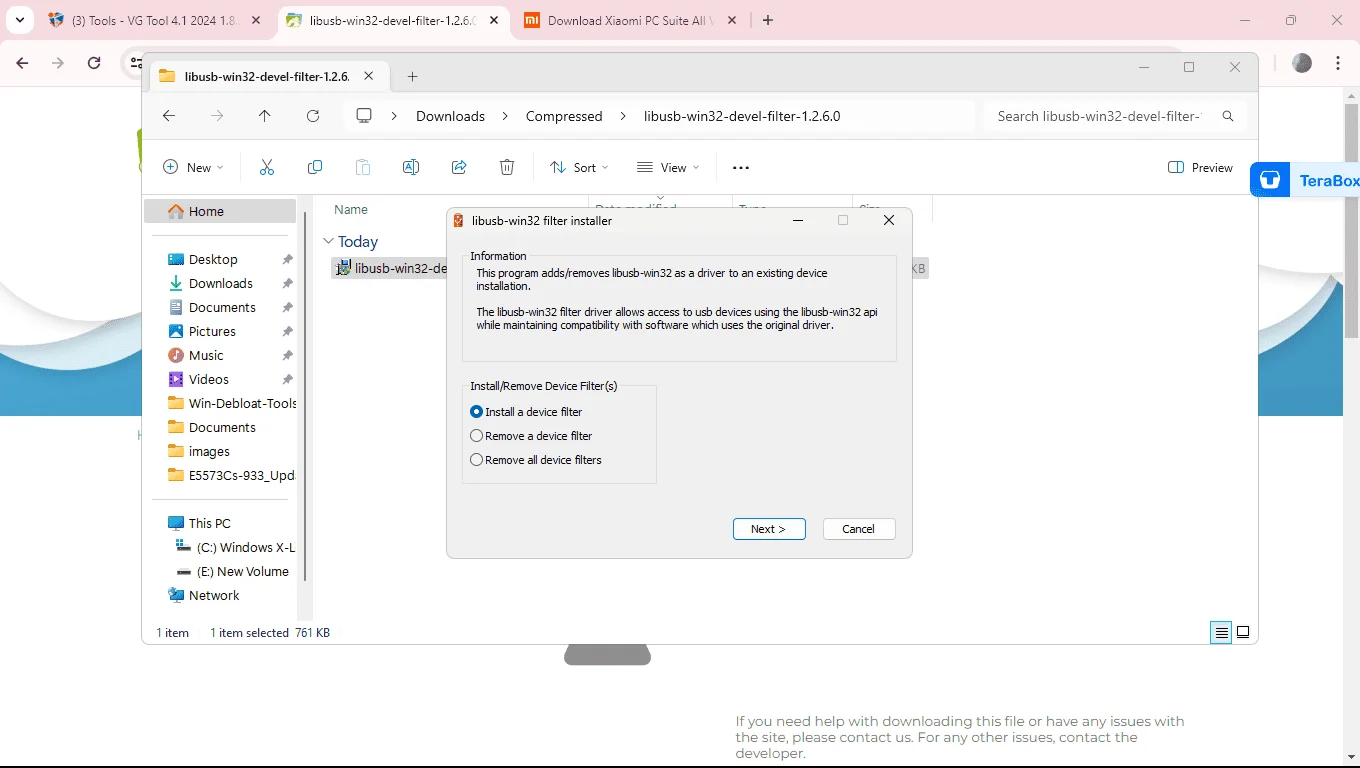Screen dimensions: 1360x768
Task: Click the Copy icon in Explorer toolbar
Action: [315, 168]
